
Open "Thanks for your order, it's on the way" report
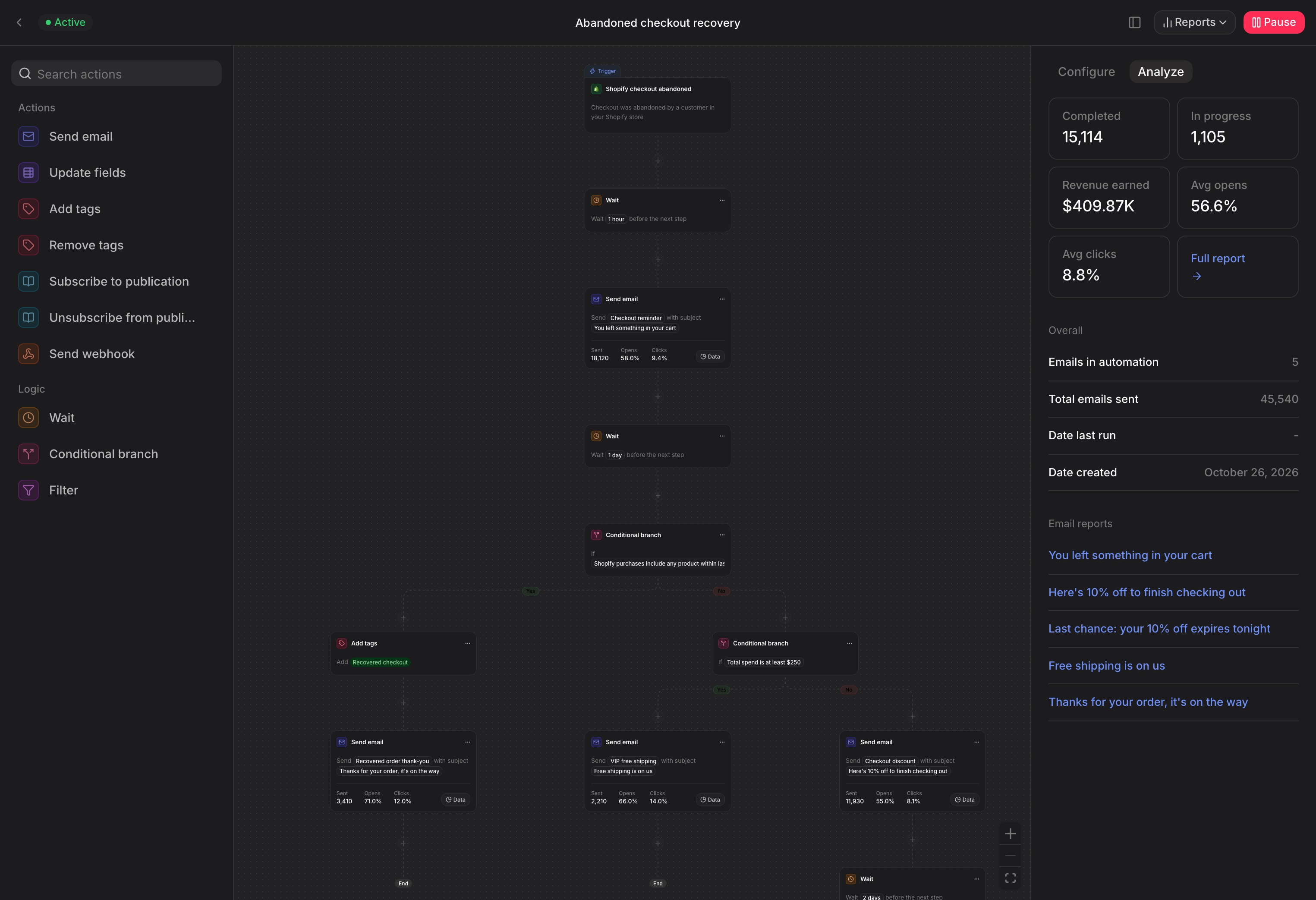coord(1148,702)
